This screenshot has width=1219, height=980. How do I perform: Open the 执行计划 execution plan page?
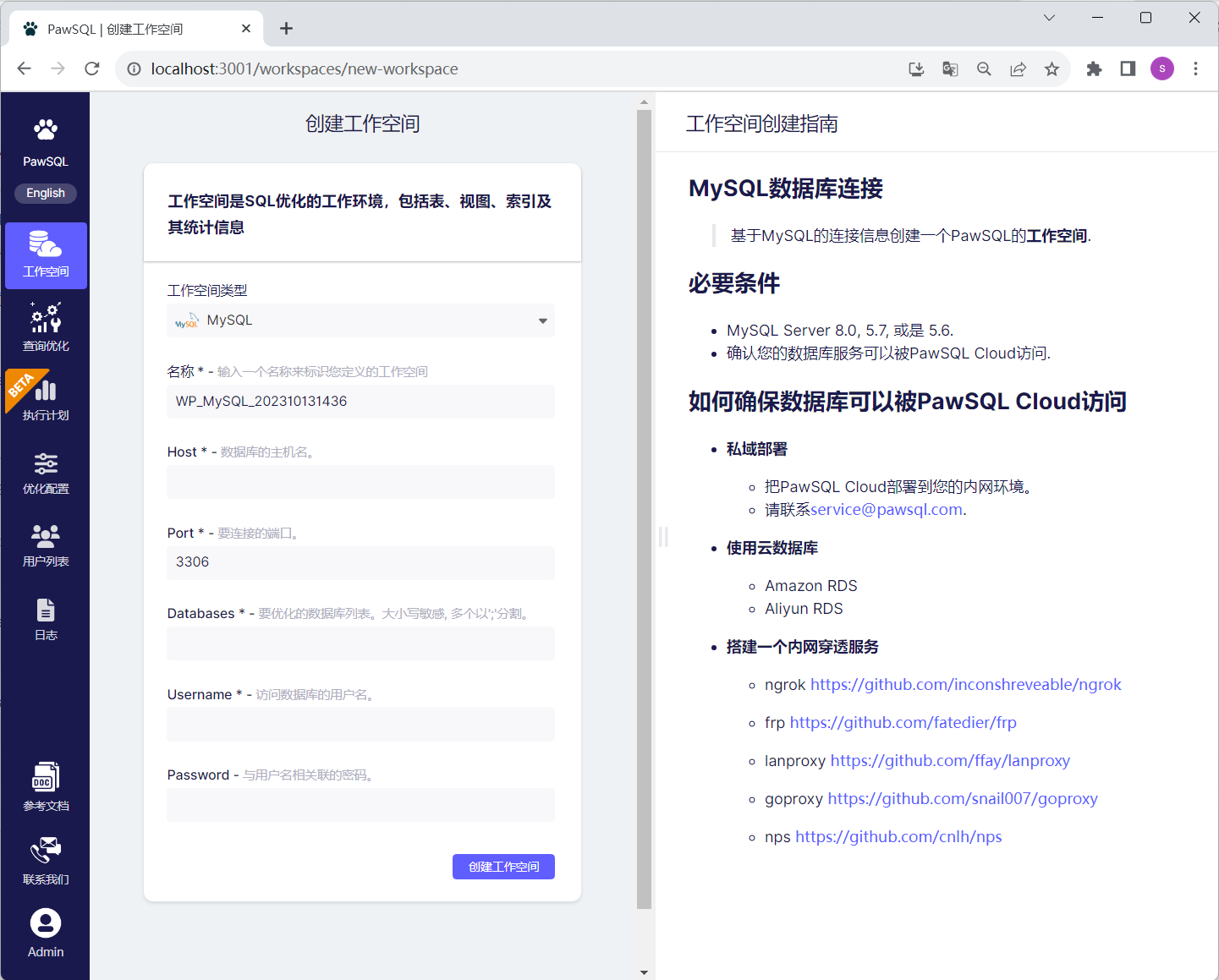tap(46, 398)
